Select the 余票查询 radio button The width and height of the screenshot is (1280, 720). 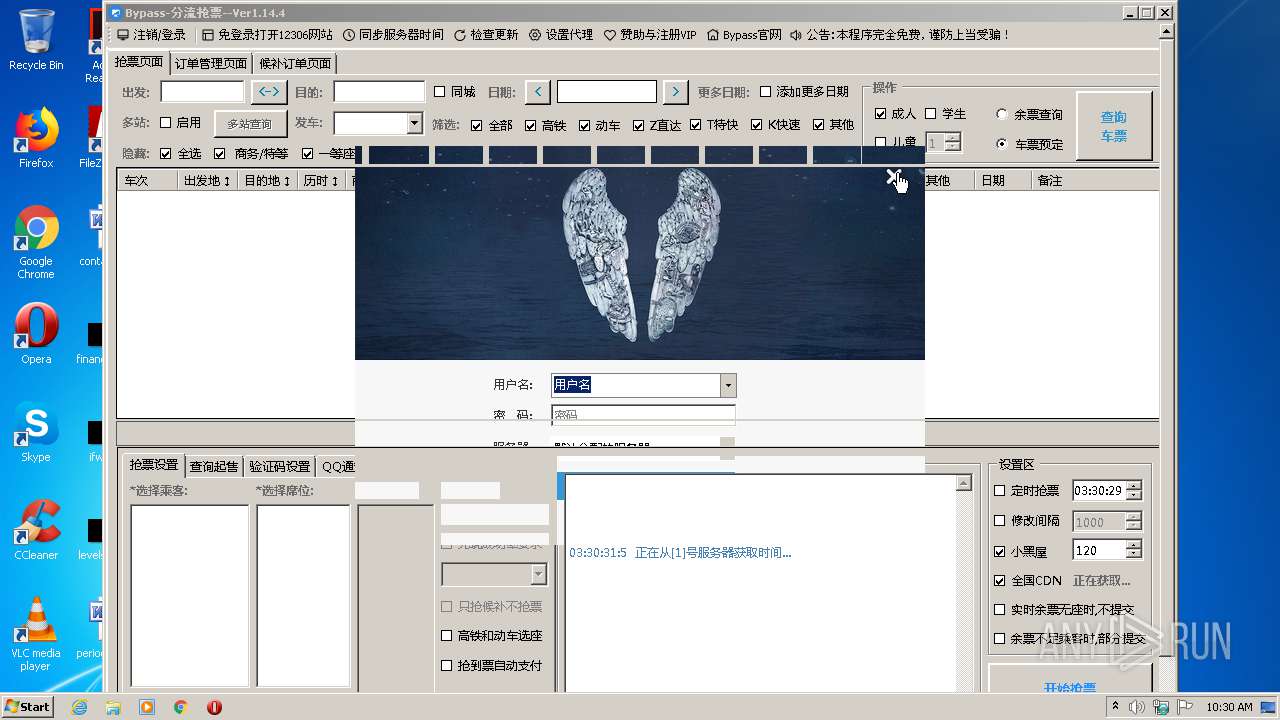pos(1002,114)
